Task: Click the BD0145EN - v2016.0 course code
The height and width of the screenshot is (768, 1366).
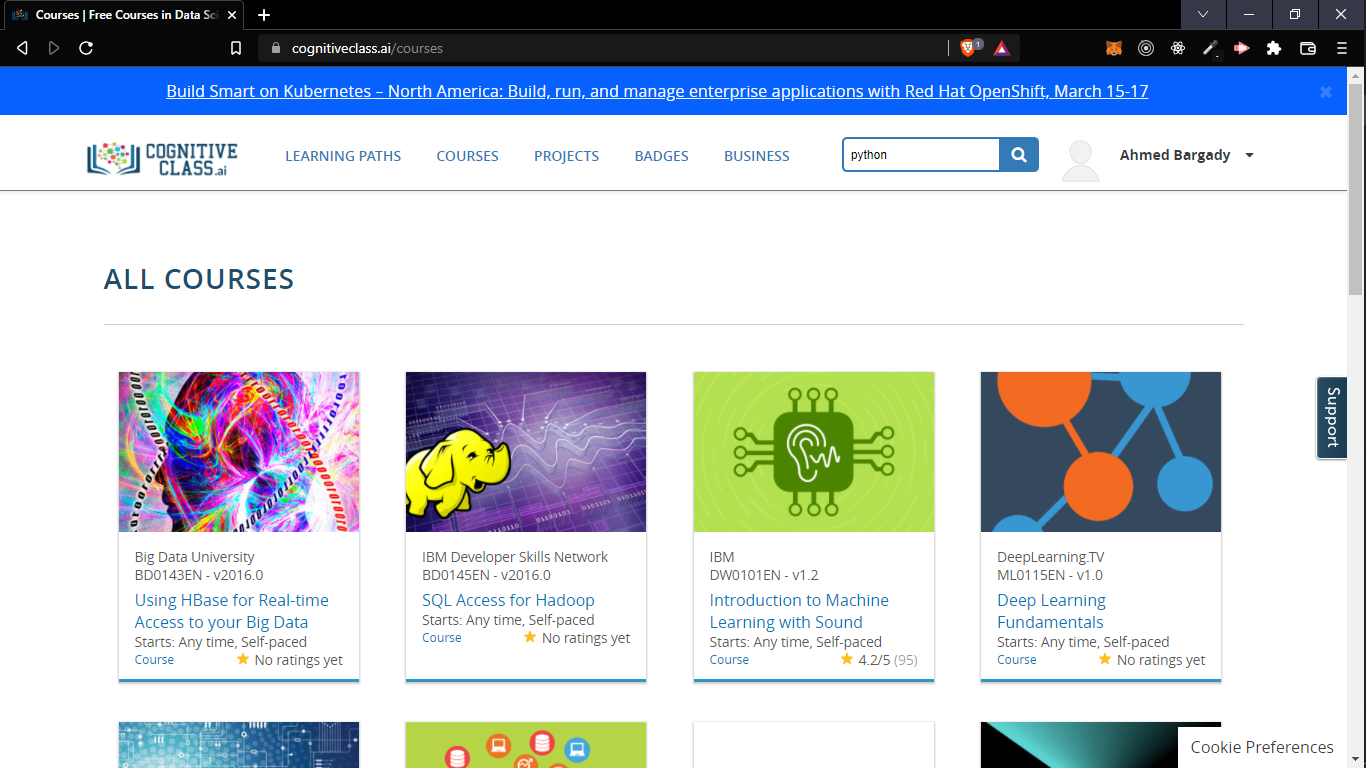Action: (486, 575)
